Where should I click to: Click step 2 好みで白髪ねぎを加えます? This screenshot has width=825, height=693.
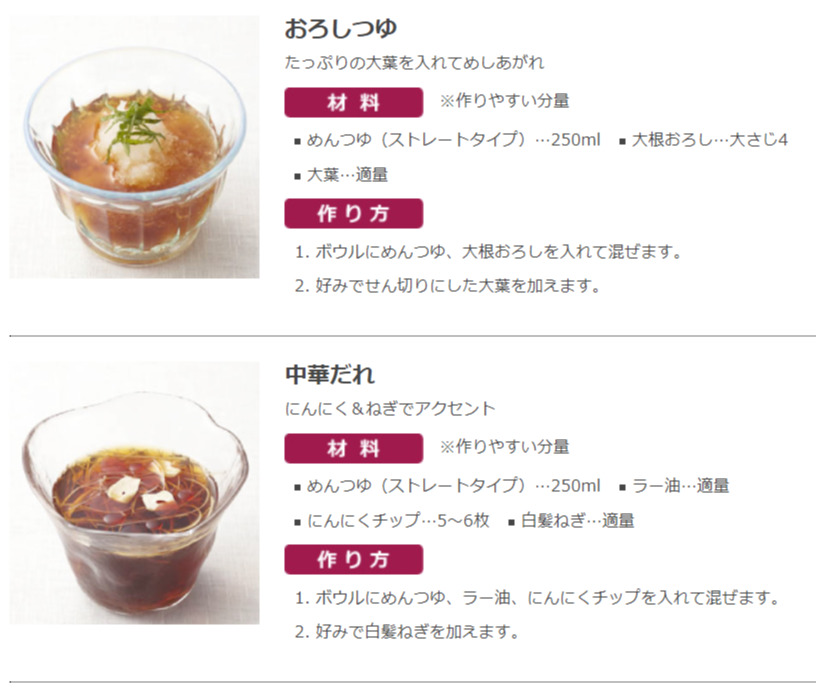(x=407, y=631)
